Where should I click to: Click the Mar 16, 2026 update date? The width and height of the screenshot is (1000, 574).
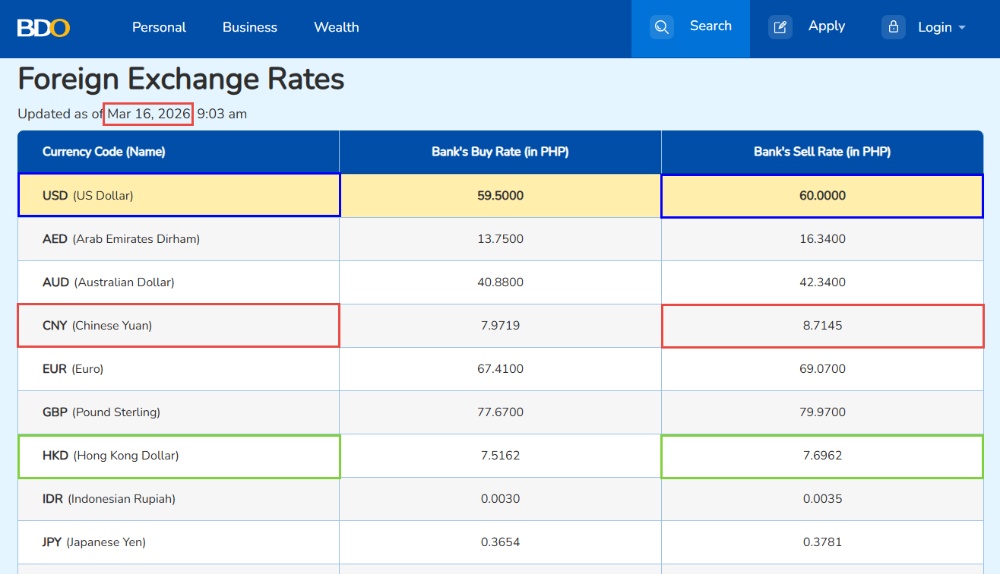[149, 114]
